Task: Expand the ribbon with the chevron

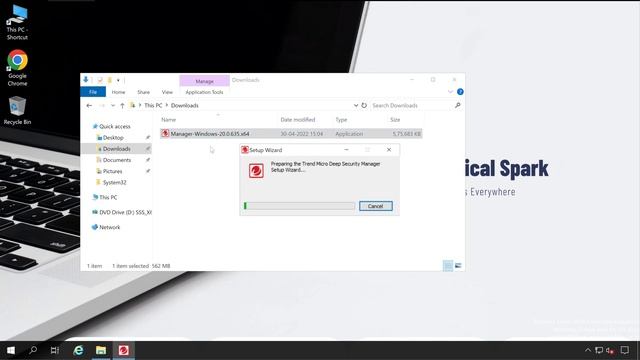Action: pyautogui.click(x=450, y=92)
